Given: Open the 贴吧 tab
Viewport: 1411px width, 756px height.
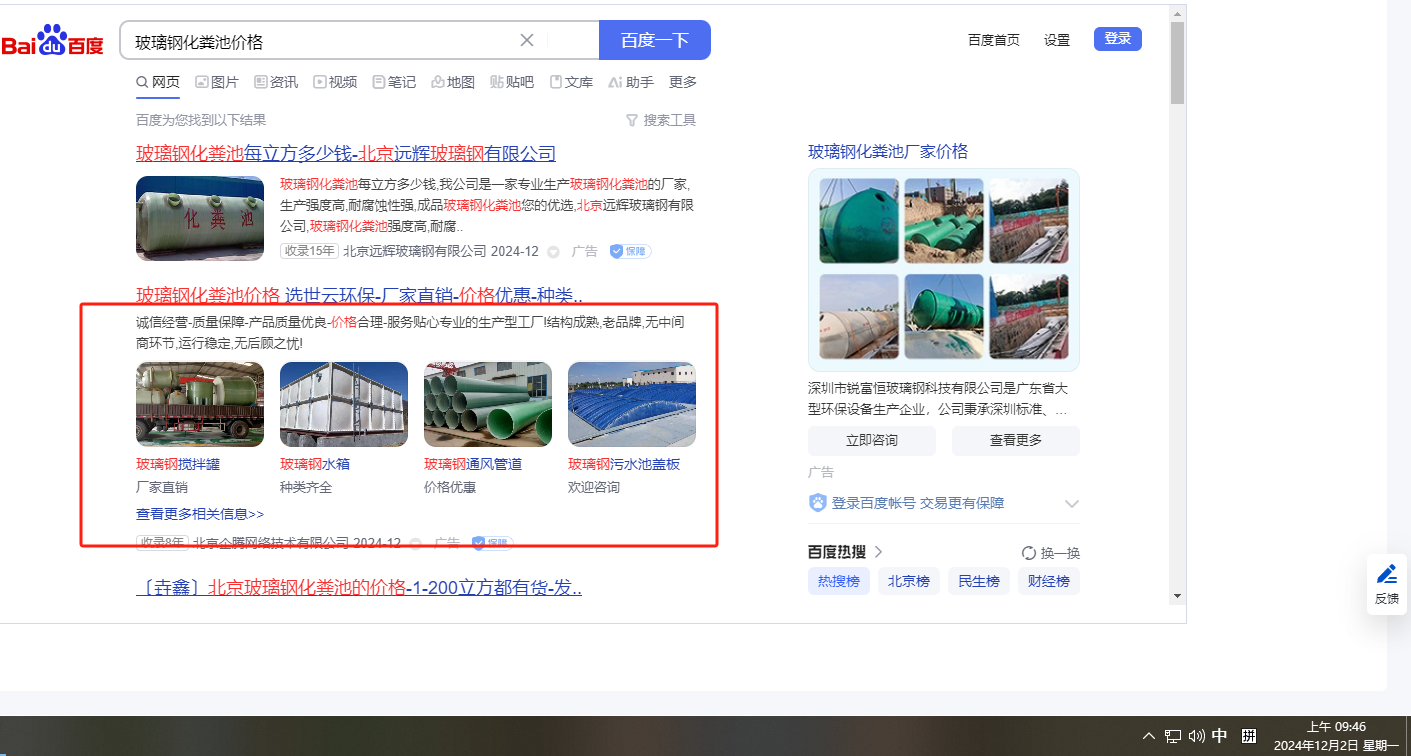Looking at the screenshot, I should 512,82.
